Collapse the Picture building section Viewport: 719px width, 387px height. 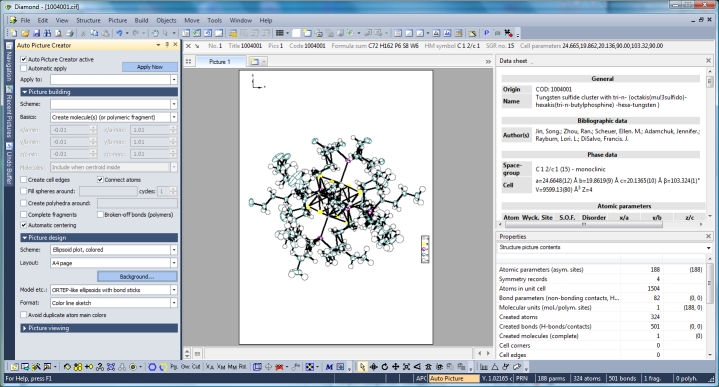(x=99, y=92)
